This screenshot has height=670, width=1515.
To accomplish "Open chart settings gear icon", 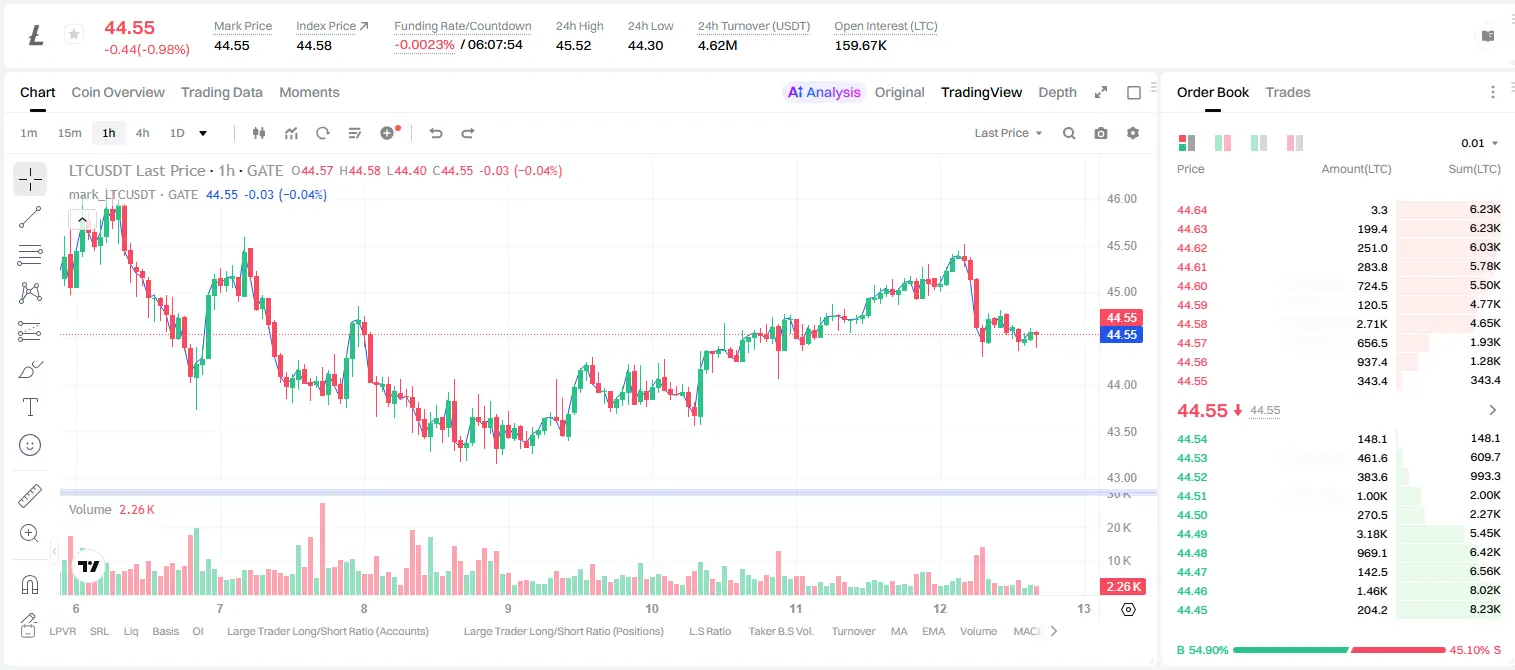I will [1133, 133].
